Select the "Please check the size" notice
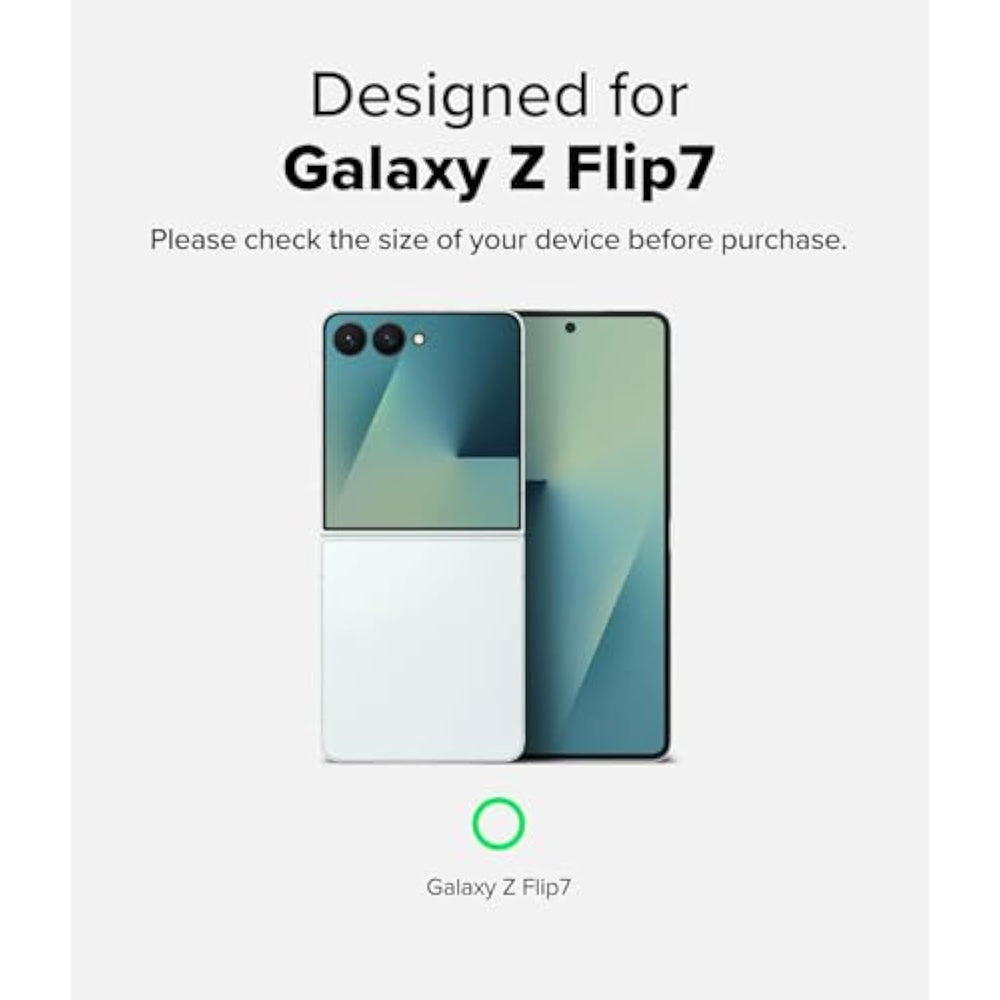 pos(499,240)
